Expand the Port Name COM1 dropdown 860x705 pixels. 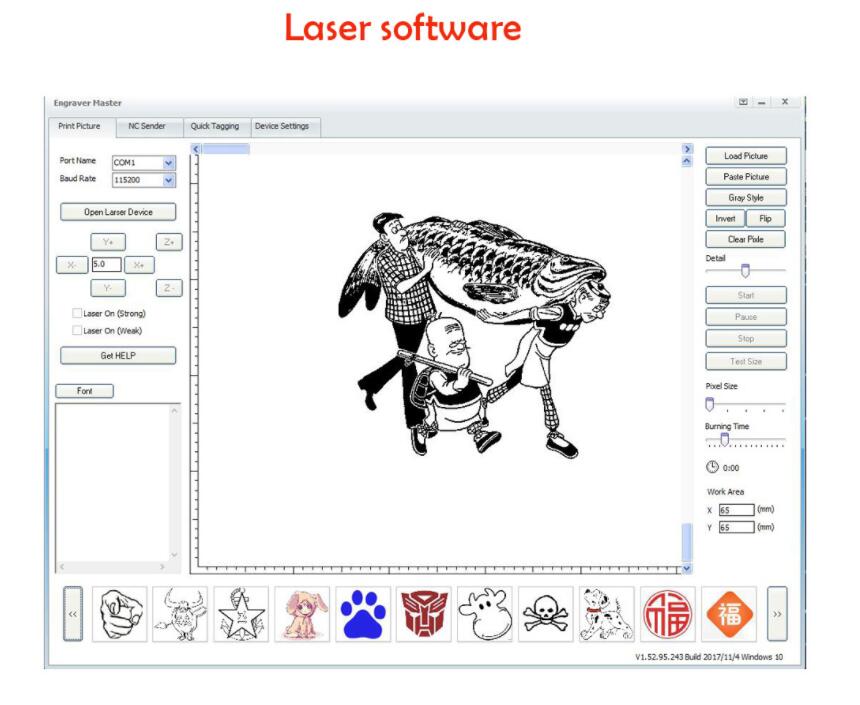point(168,162)
